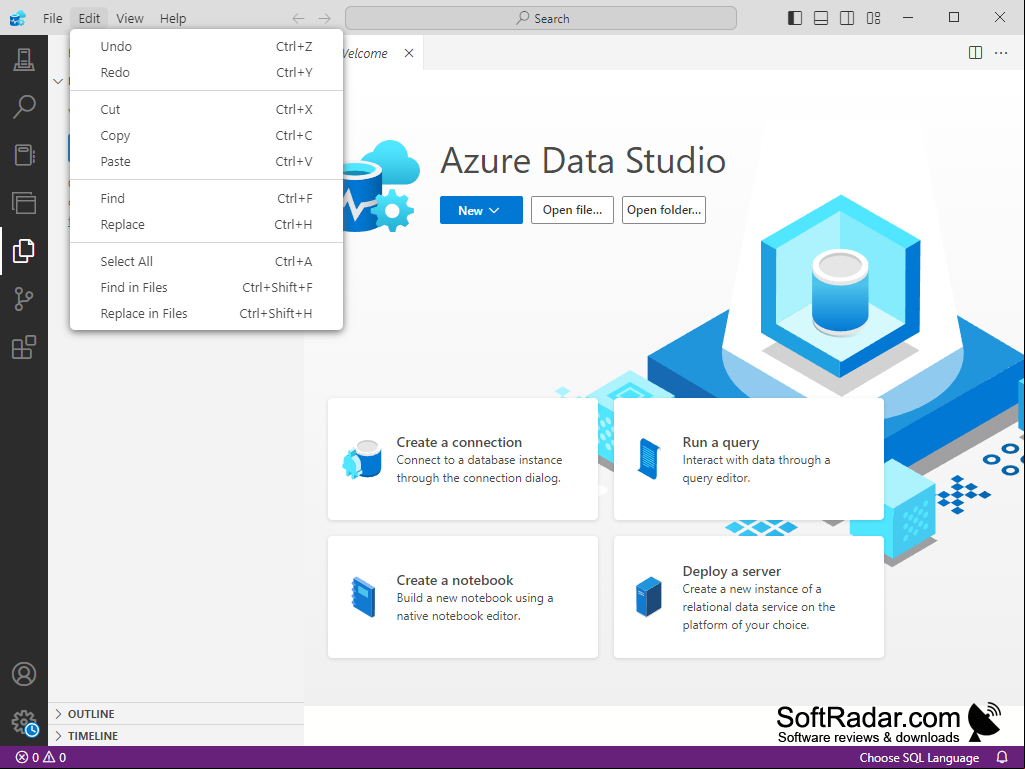1025x769 pixels.
Task: Toggle the primary side bar layout icon
Action: click(x=795, y=18)
